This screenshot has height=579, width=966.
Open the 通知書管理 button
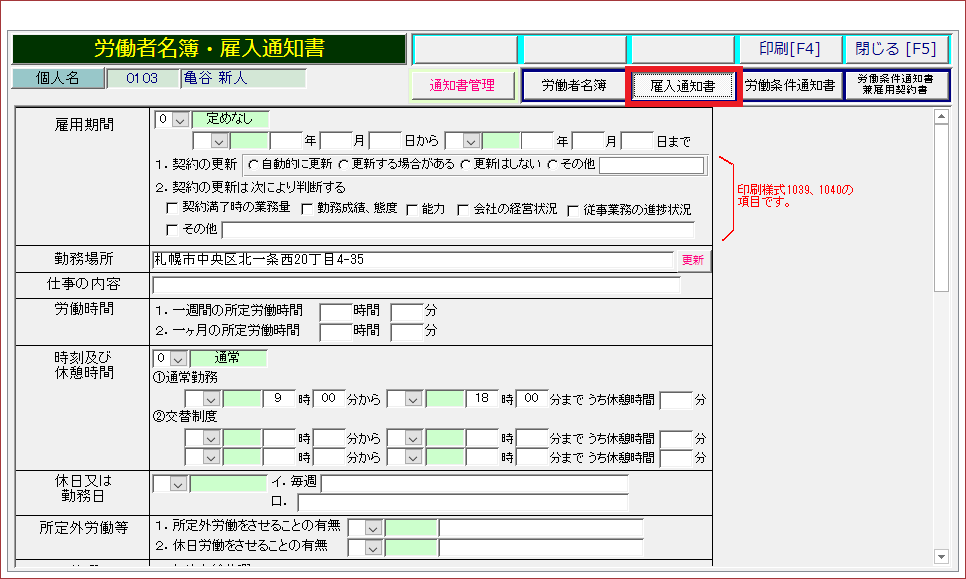pyautogui.click(x=462, y=86)
